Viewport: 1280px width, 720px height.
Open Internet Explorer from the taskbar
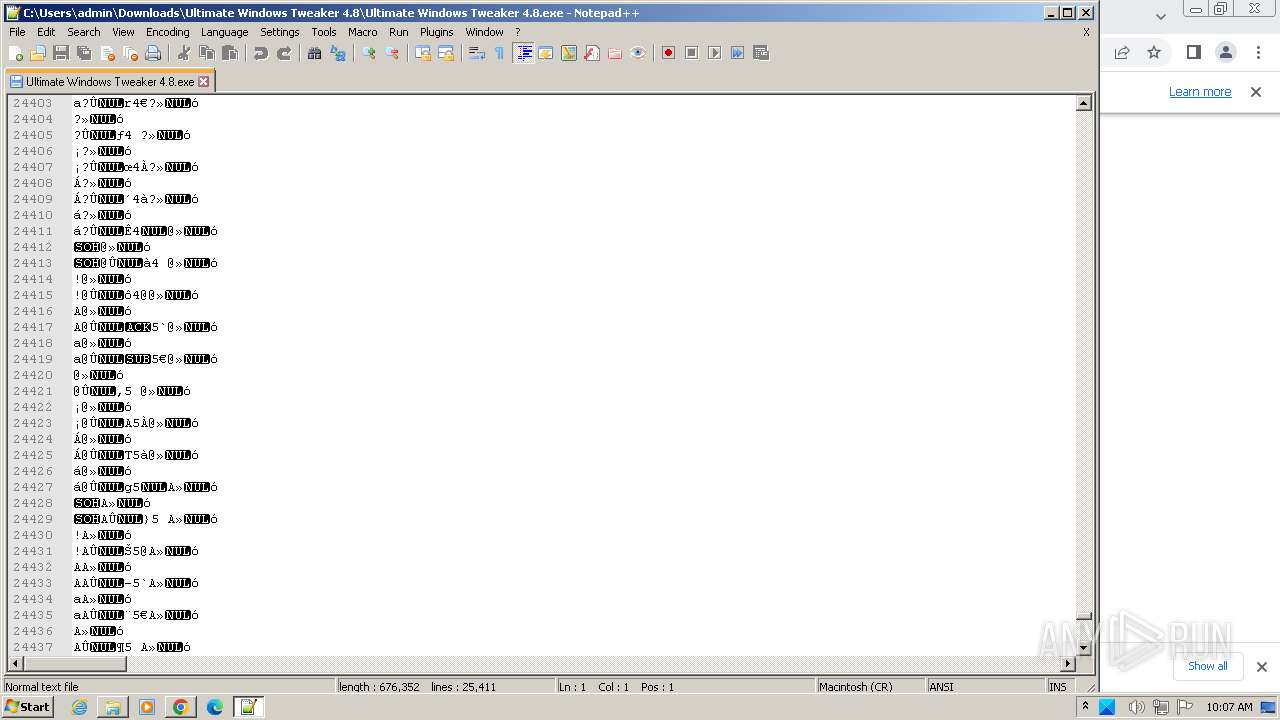point(79,707)
